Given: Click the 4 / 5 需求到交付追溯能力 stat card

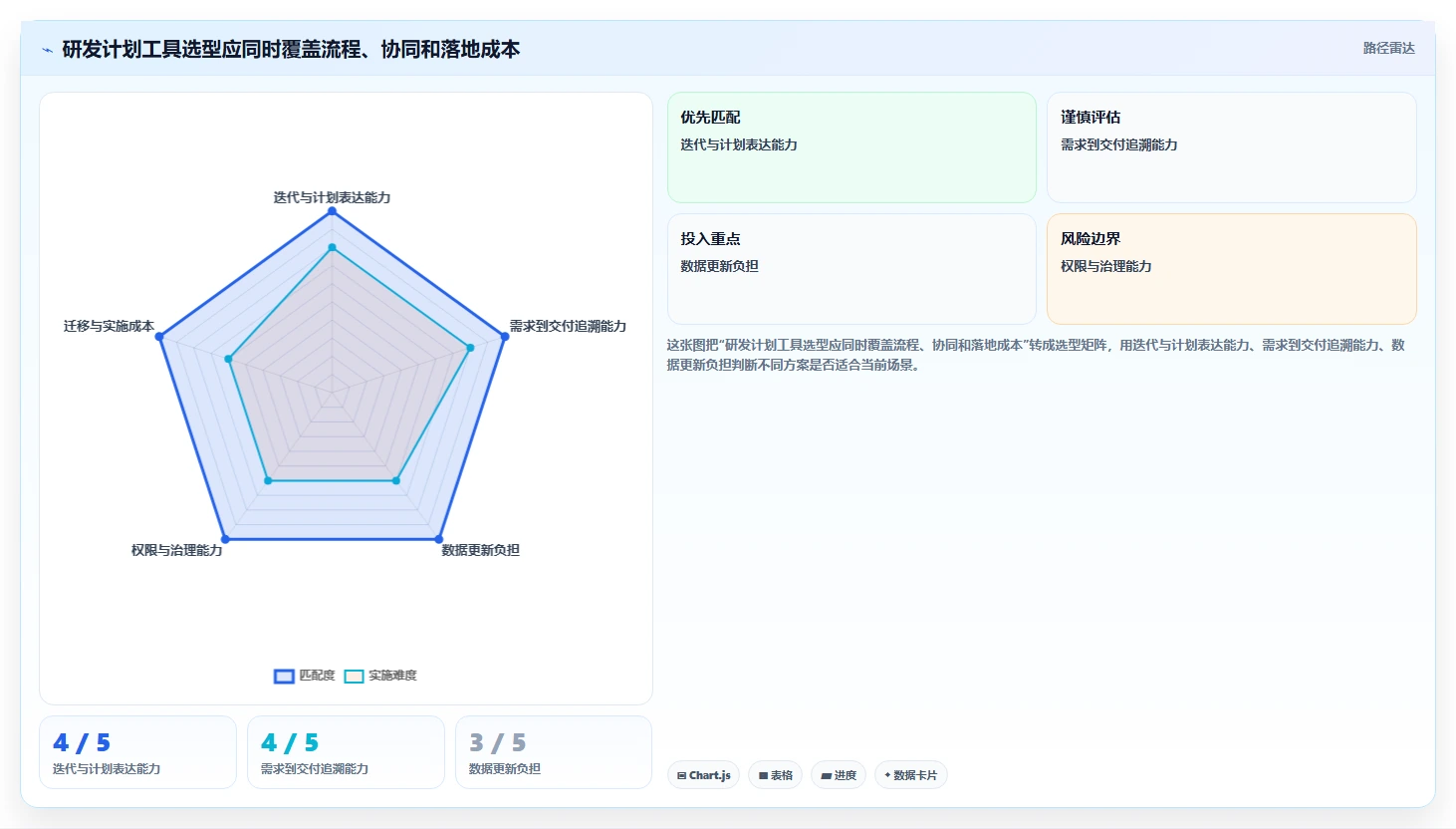Looking at the screenshot, I should pyautogui.click(x=346, y=752).
